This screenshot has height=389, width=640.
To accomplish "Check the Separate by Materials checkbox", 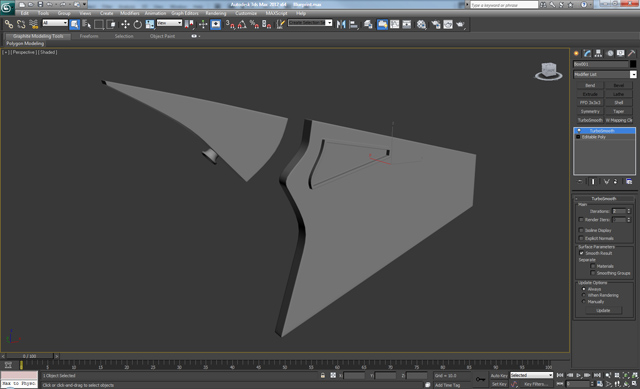I will click(x=593, y=266).
